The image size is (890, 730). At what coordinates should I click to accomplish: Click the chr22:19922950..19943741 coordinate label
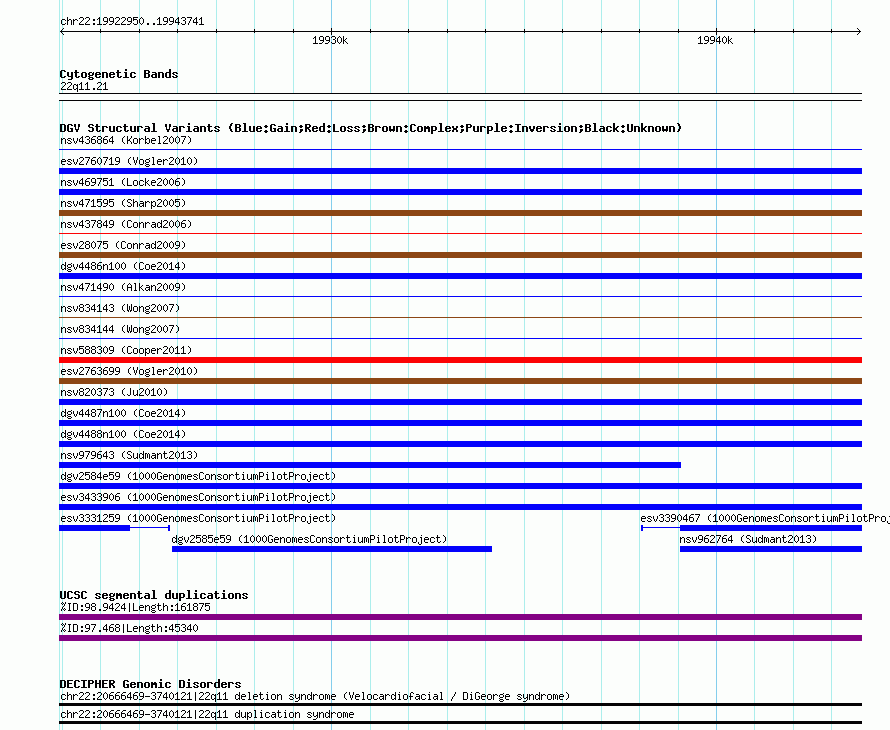(132, 21)
